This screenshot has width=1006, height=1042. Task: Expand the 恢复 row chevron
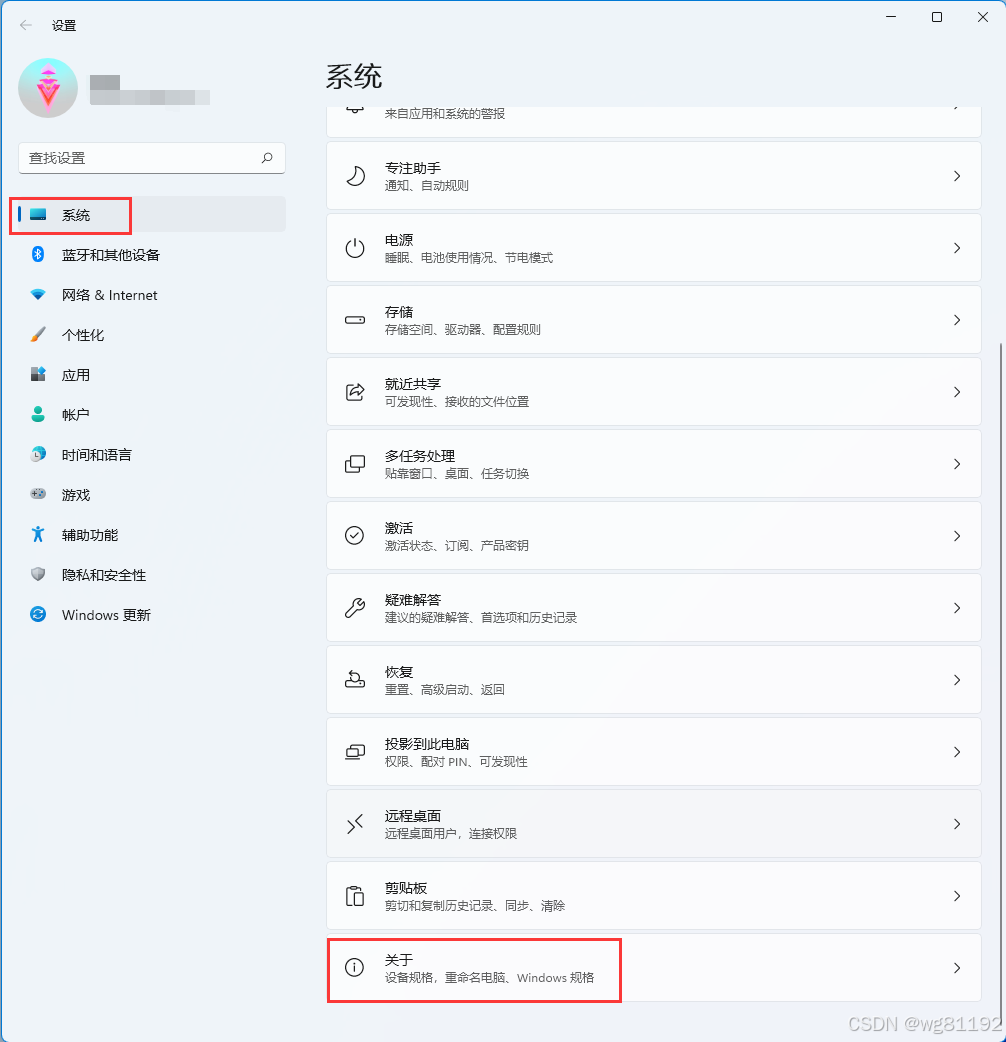pos(957,680)
